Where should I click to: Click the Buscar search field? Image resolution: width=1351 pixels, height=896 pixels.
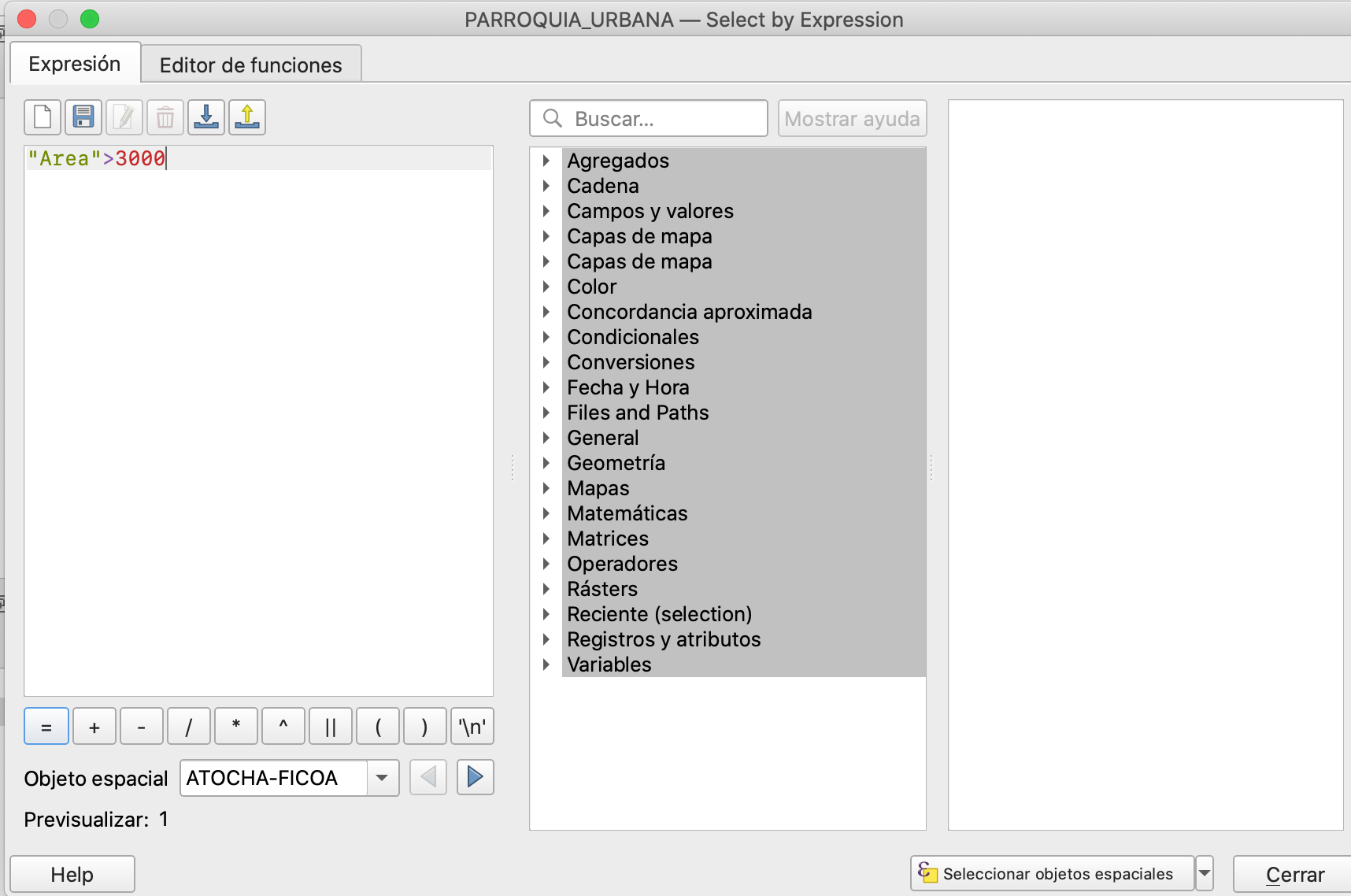(x=661, y=119)
